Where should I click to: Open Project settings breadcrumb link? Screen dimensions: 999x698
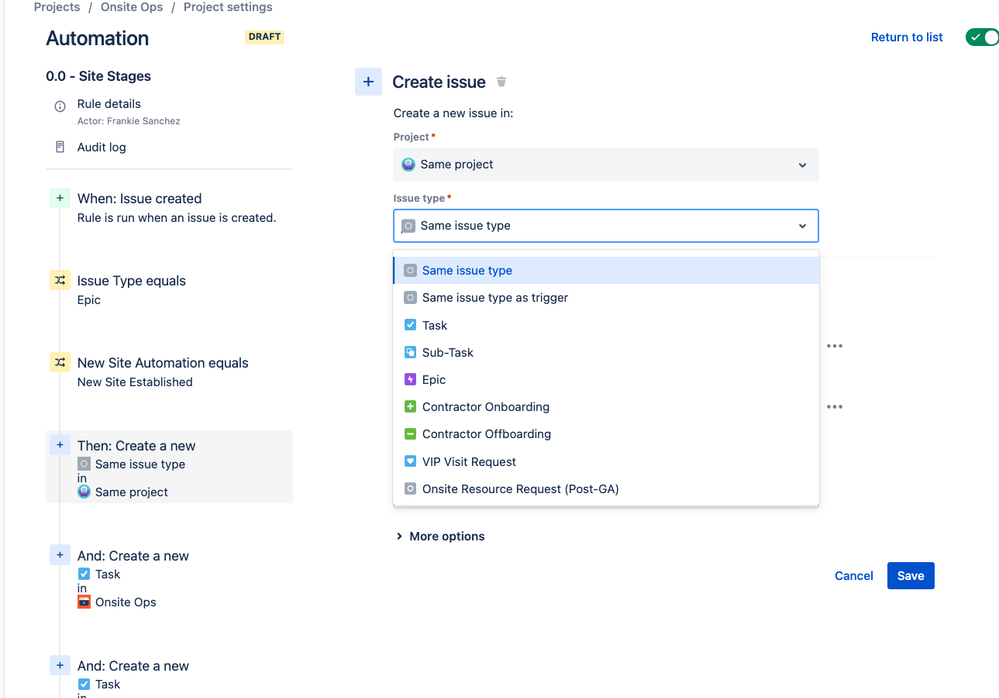(227, 7)
